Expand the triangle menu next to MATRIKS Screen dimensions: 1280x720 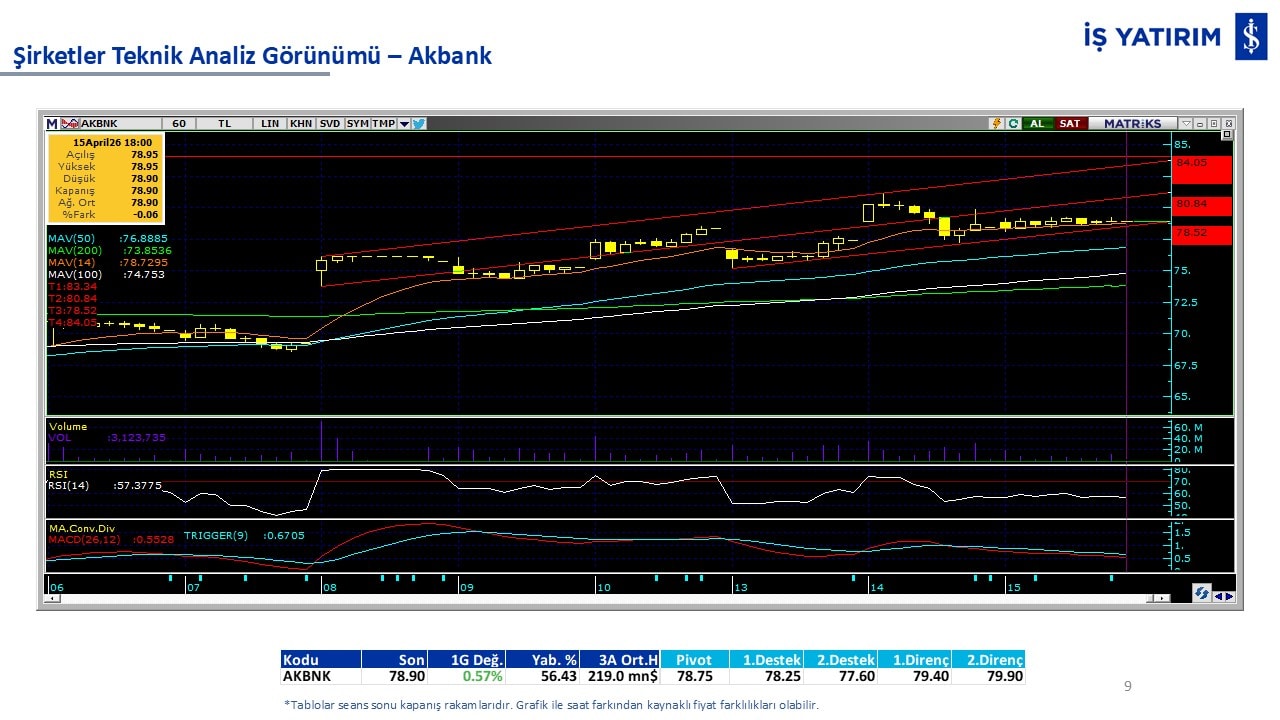(x=1186, y=124)
